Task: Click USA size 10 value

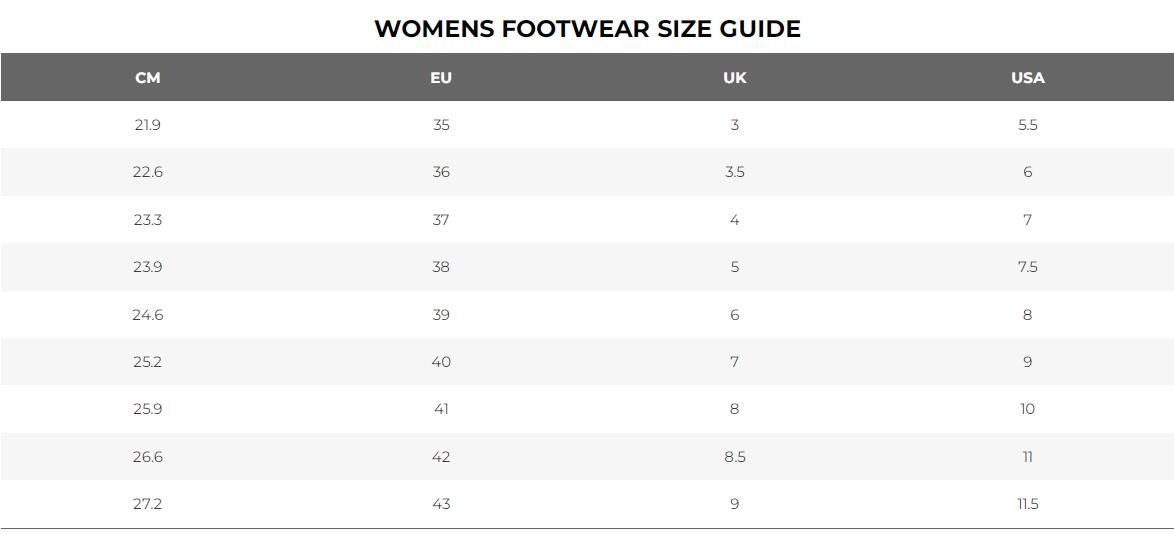Action: [x=1027, y=409]
